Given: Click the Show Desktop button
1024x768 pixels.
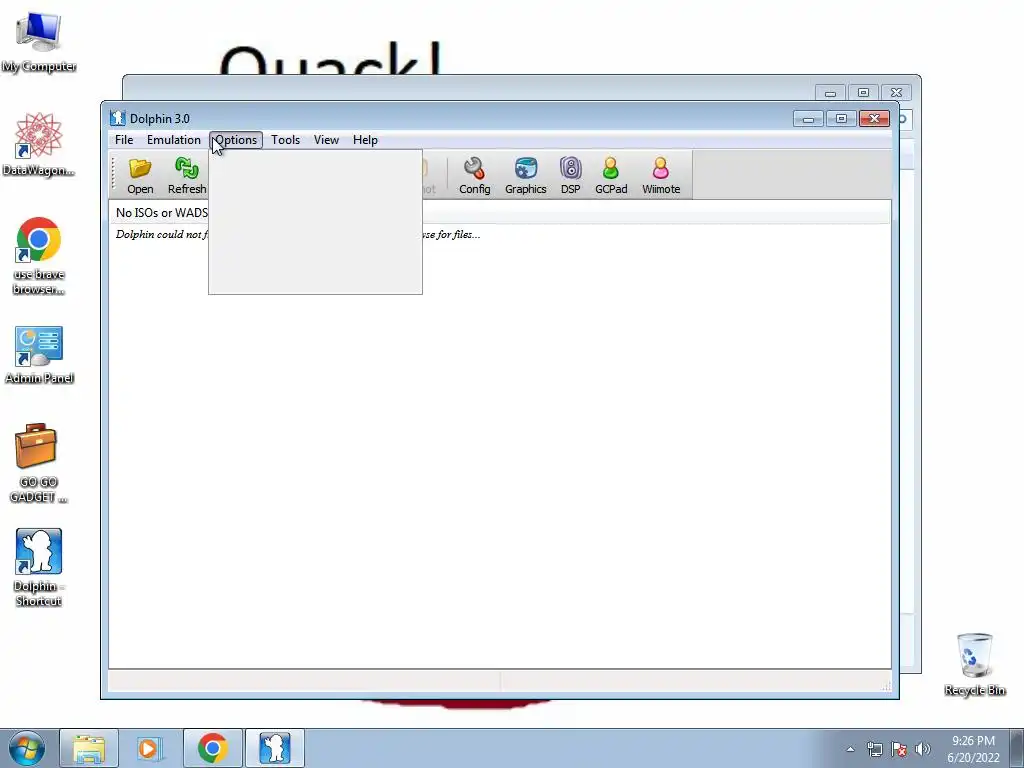Looking at the screenshot, I should (1017, 748).
